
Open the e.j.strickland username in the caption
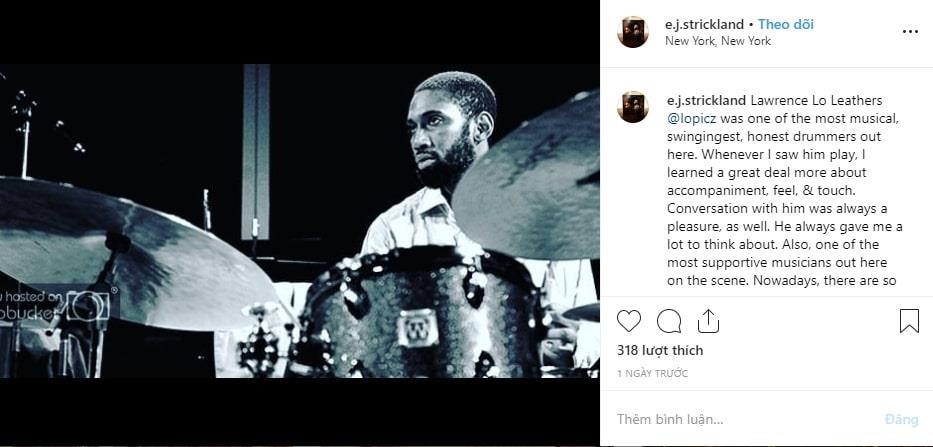point(706,101)
